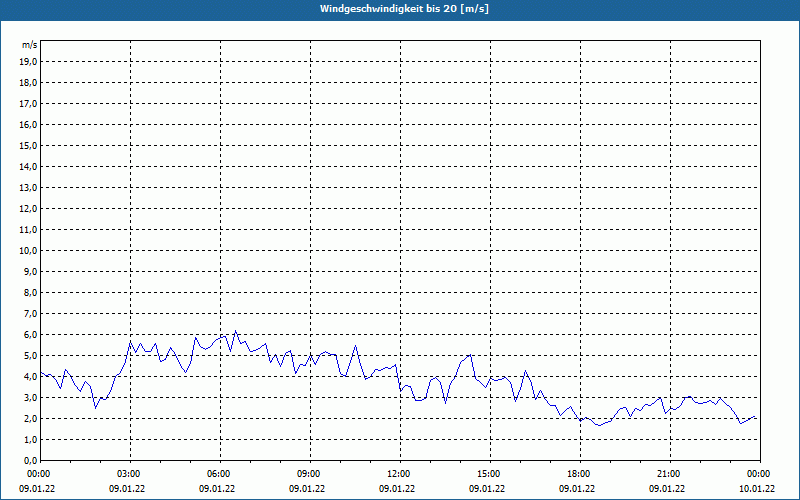Click the chart title 'Windgeschwindigkeit bis 20 [m/s]'
800x500 pixels.
click(x=404, y=9)
